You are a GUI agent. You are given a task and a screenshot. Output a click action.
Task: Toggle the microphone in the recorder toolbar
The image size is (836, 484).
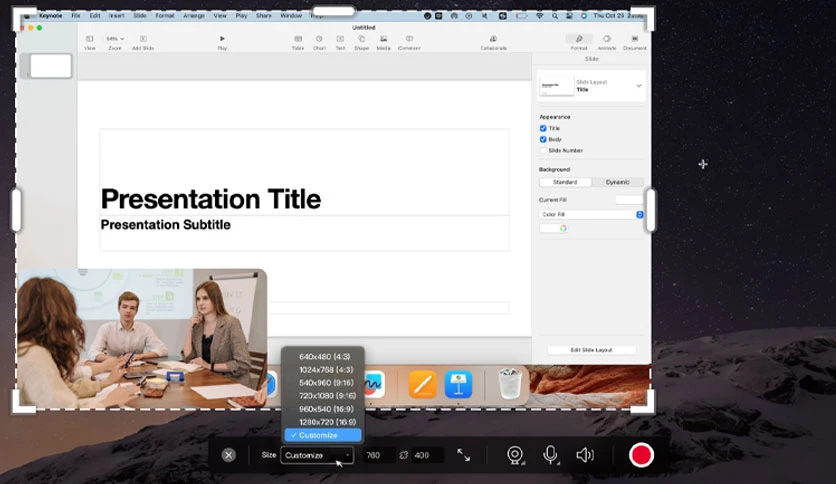pyautogui.click(x=551, y=455)
